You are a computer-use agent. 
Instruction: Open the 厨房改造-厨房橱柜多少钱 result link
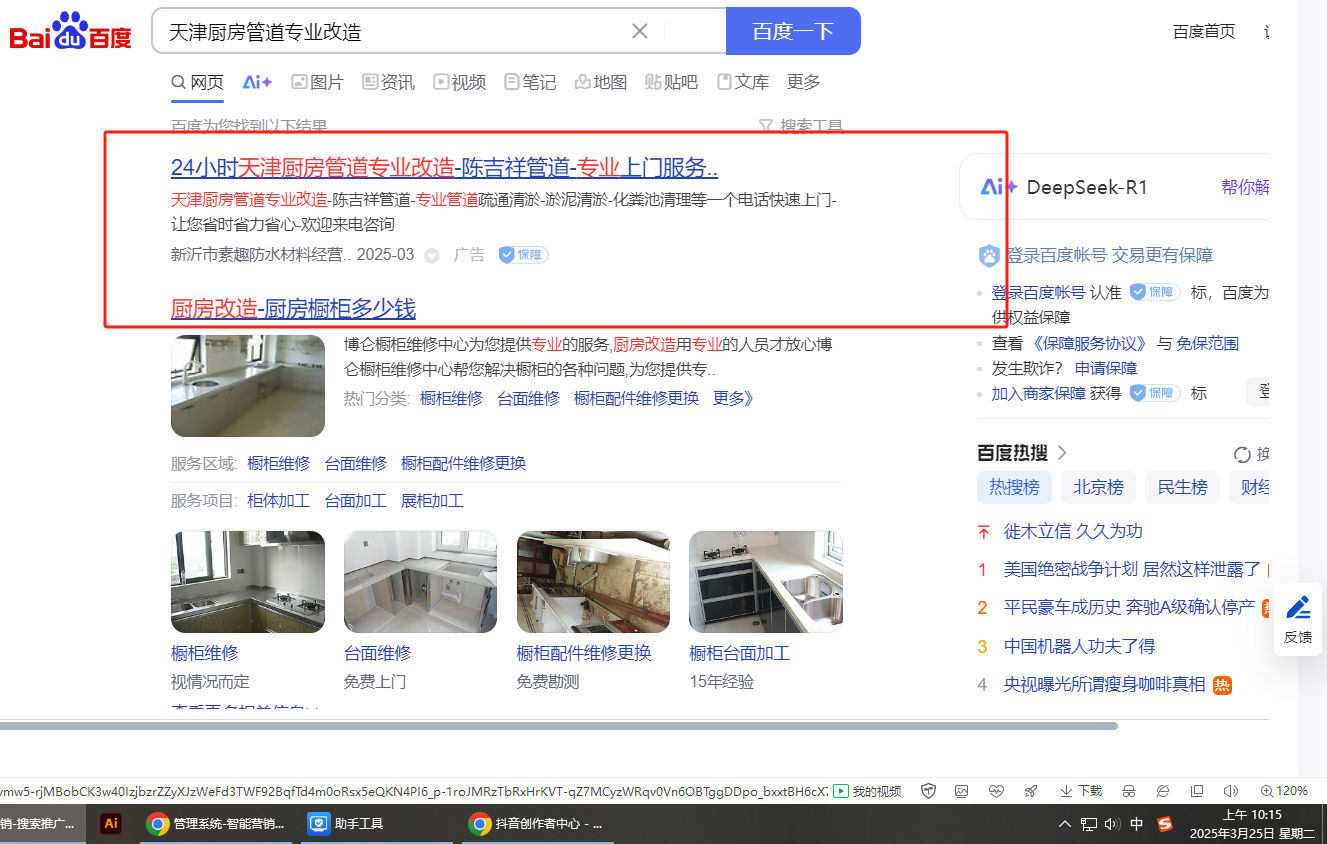(293, 308)
